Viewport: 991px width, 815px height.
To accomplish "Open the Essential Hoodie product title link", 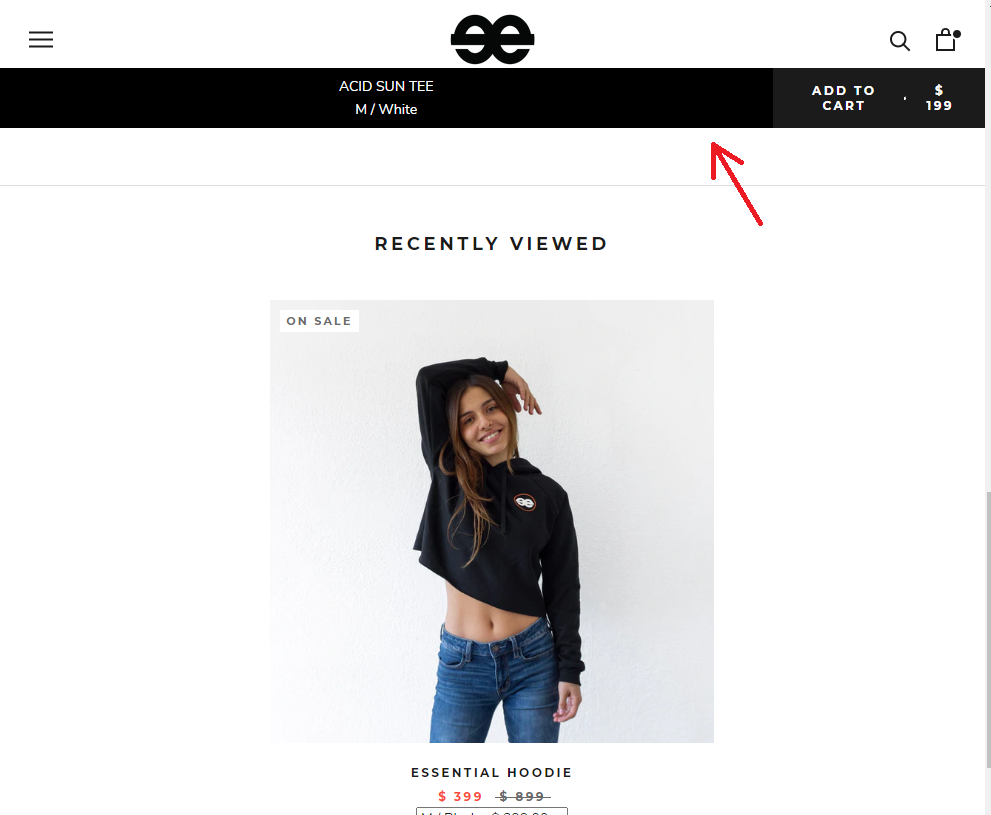I will 492,773.
